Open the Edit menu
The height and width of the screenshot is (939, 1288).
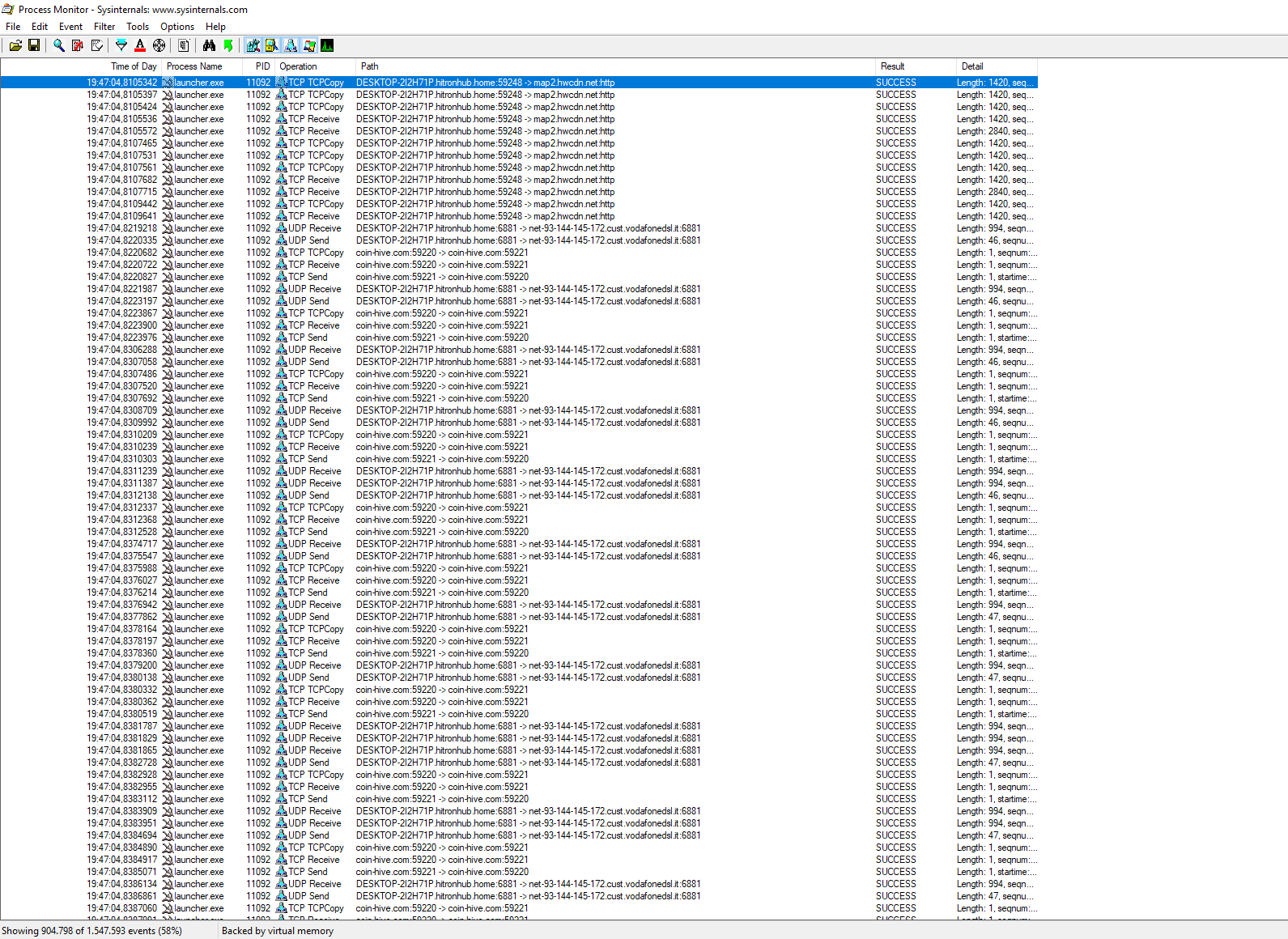(40, 27)
